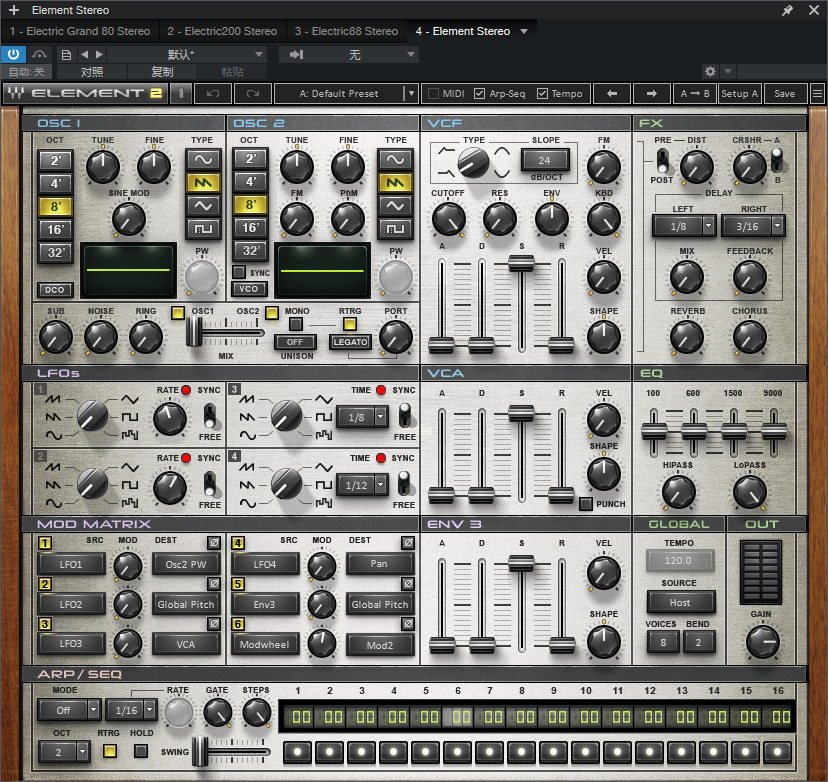Uncheck the Tempo checkbox

click(542, 93)
